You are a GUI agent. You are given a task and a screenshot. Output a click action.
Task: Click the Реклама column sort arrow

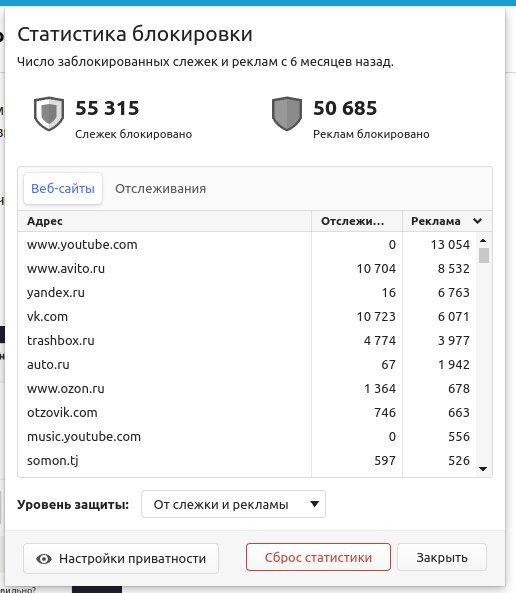478,221
